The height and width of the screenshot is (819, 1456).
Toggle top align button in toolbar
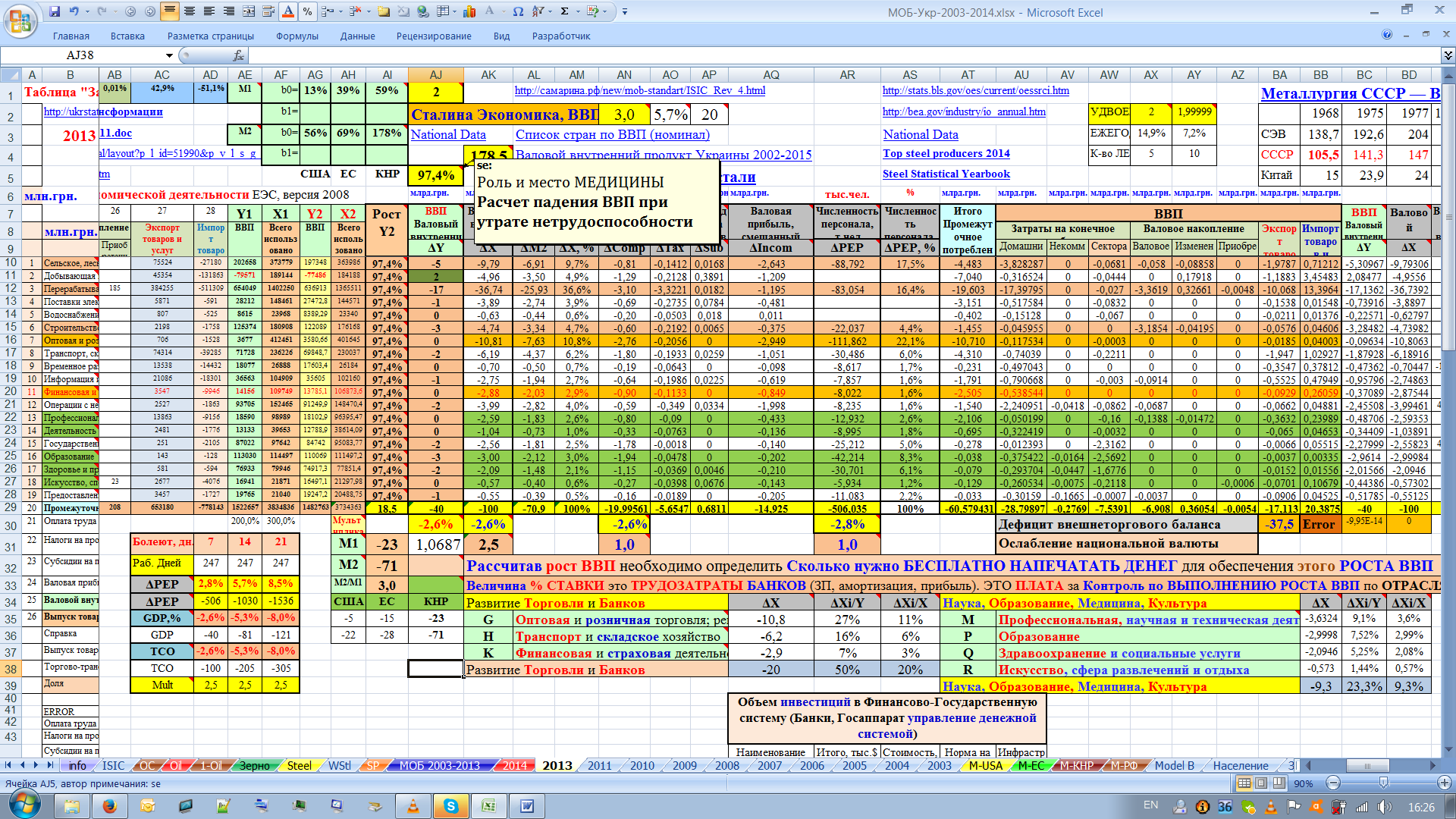(x=169, y=11)
